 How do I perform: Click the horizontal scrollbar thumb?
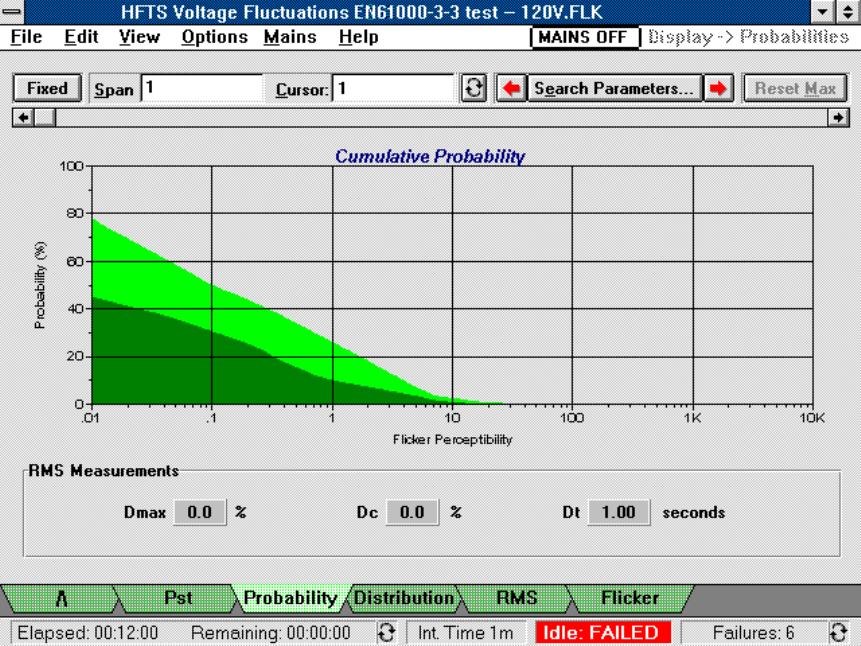point(43,117)
